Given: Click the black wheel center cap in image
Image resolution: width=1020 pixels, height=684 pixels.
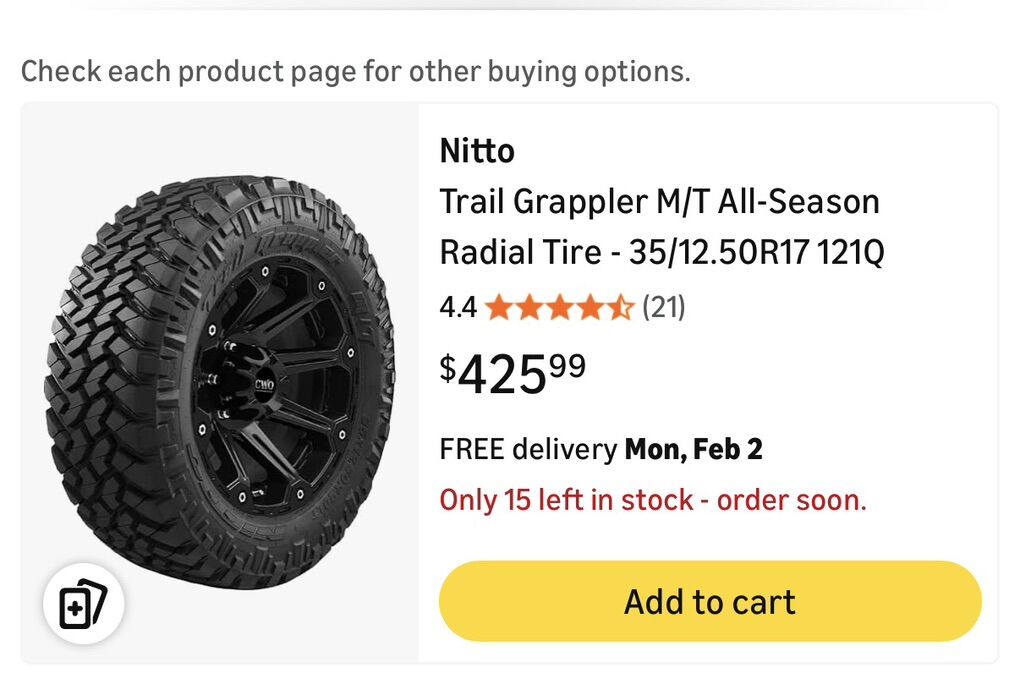Looking at the screenshot, I should point(263,381).
